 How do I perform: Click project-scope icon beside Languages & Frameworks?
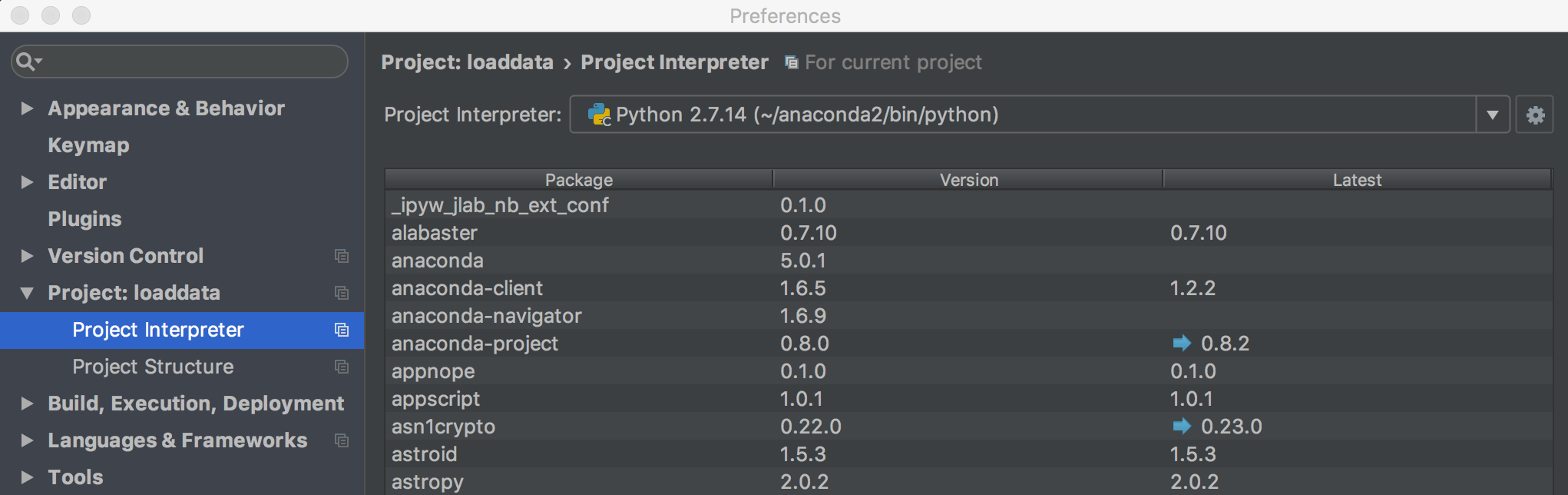(x=342, y=440)
